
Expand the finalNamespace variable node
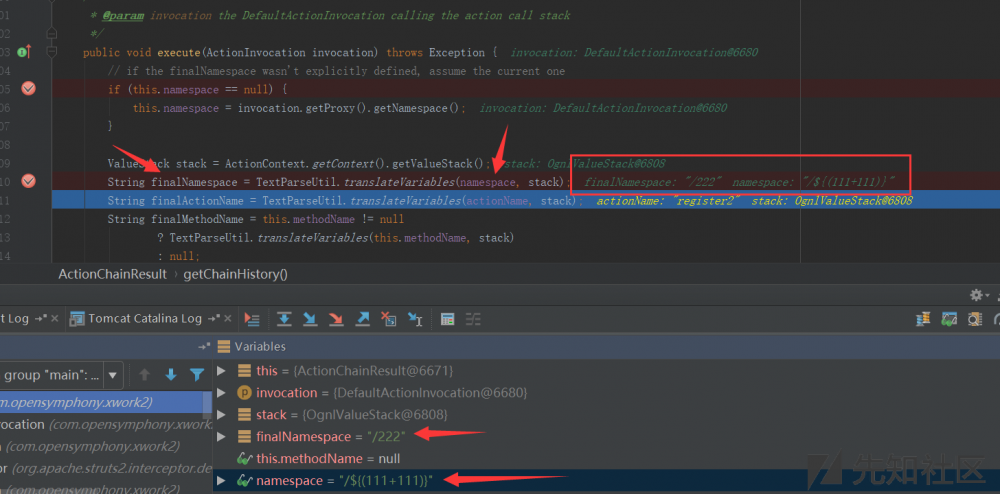221,437
